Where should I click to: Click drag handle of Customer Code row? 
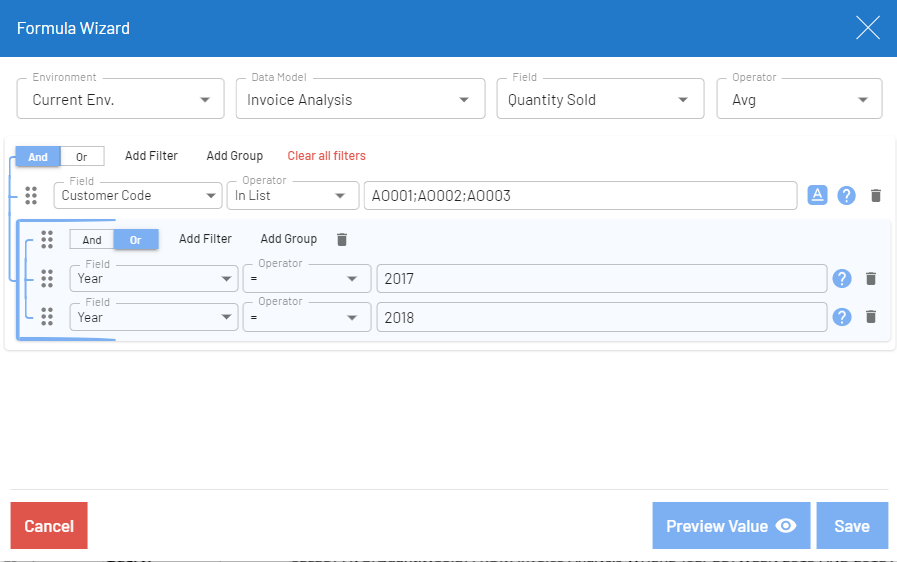tap(31, 196)
